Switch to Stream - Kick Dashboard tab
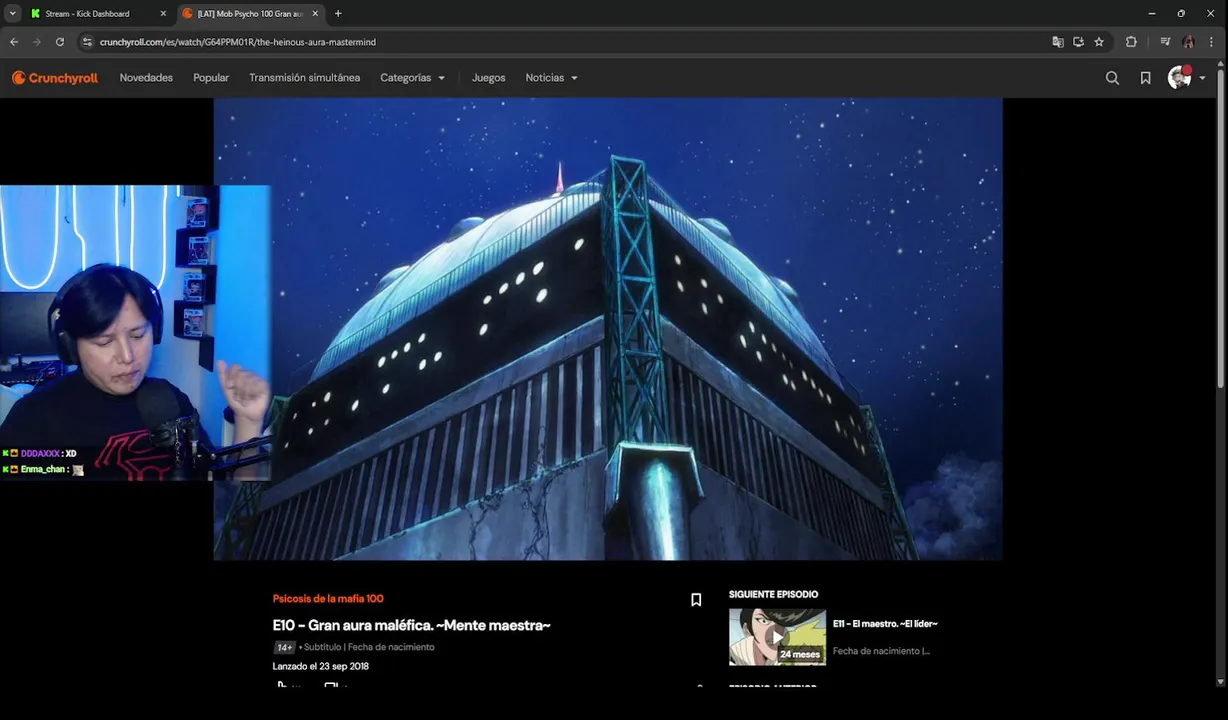Screen dimensions: 1228x720 tap(87, 14)
